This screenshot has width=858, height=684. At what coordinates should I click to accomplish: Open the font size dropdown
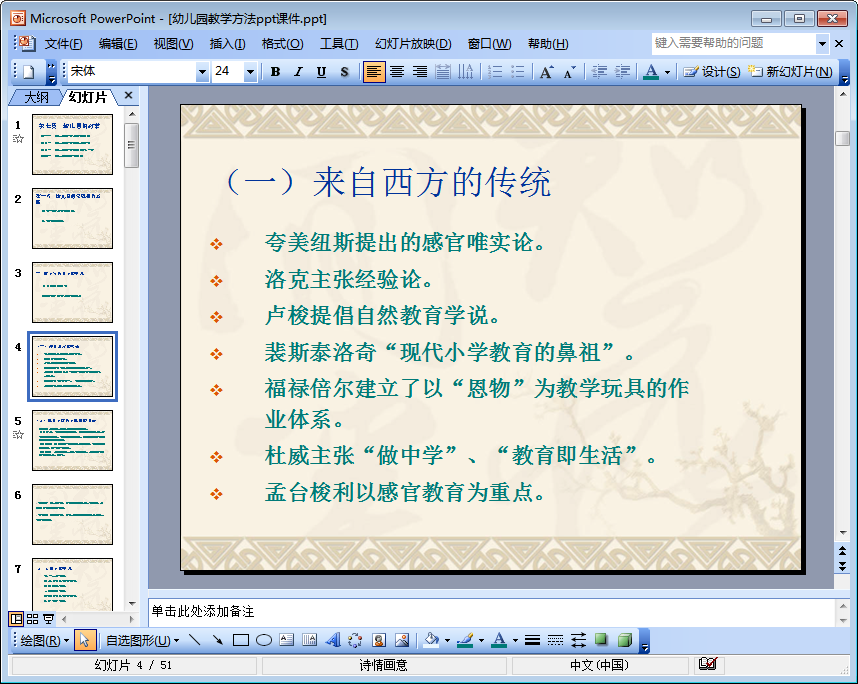250,72
